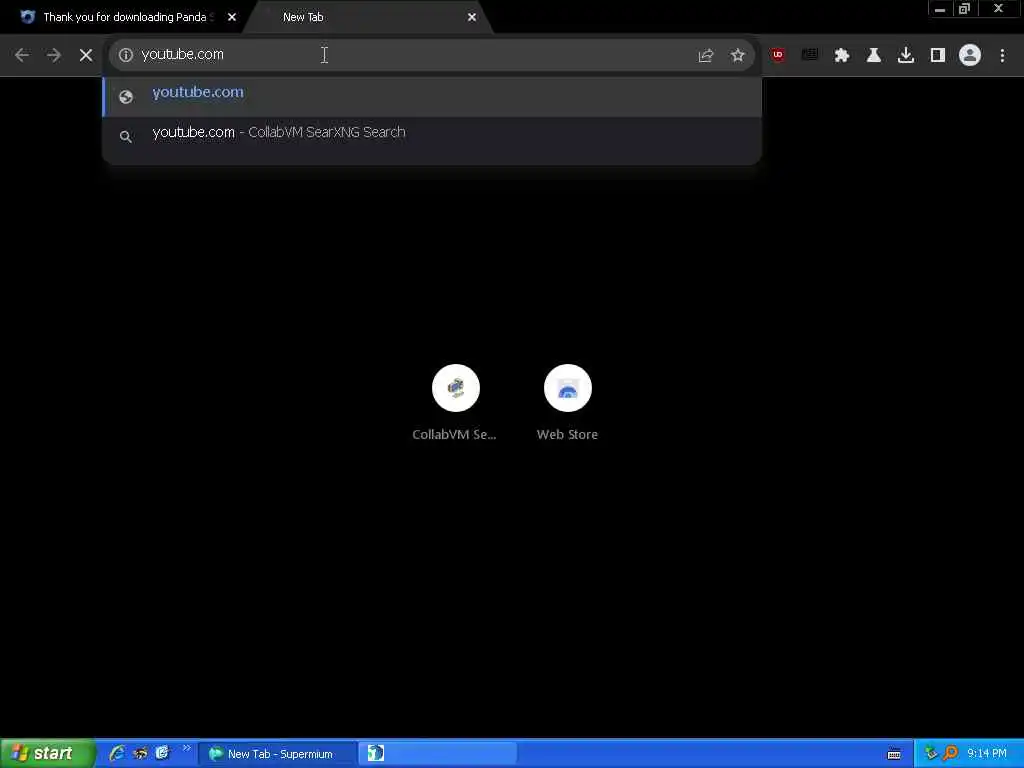Open the Experiments flask icon

point(874,56)
